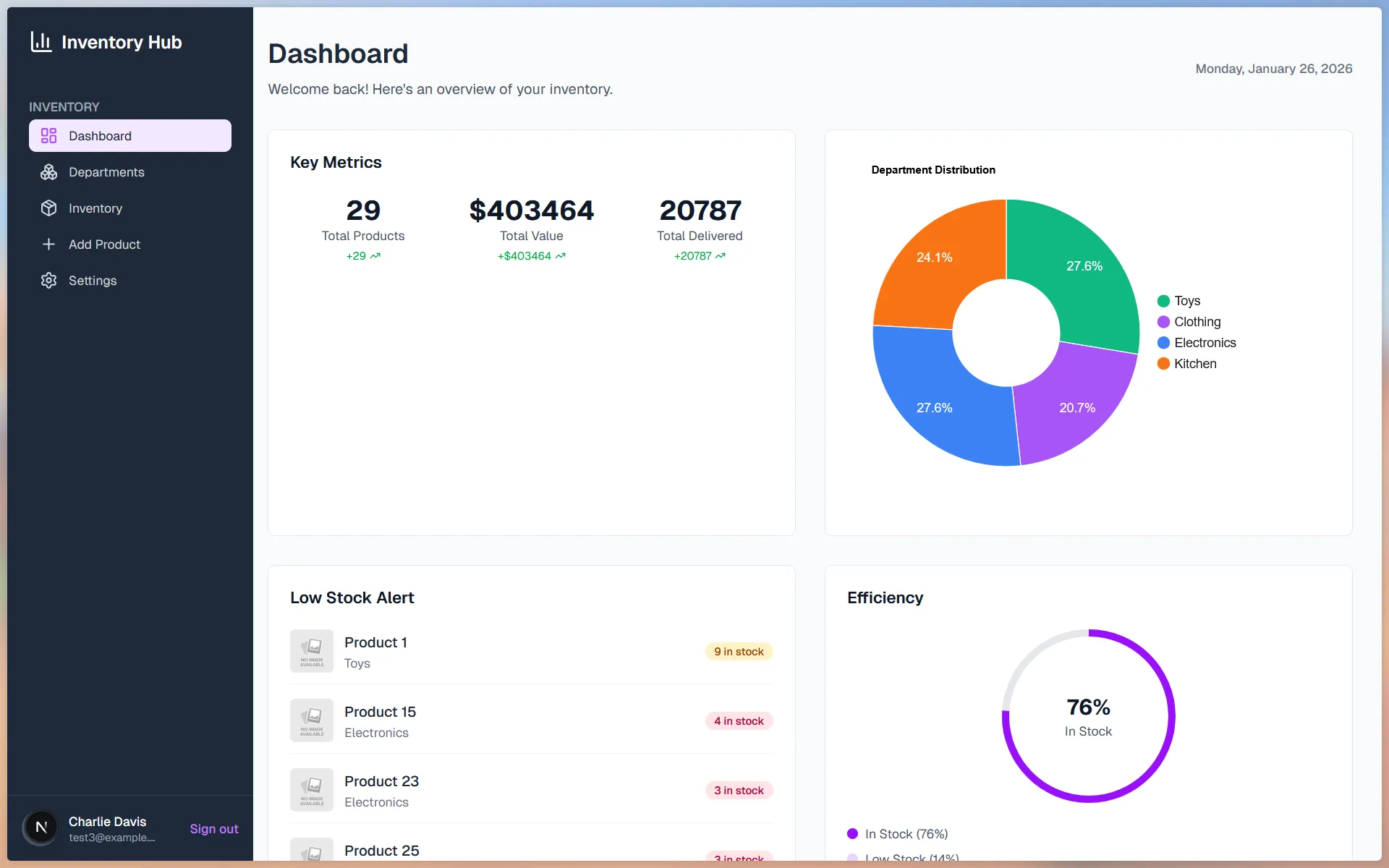Click the $403464 Total Value figure
1389x868 pixels.
pyautogui.click(x=532, y=210)
